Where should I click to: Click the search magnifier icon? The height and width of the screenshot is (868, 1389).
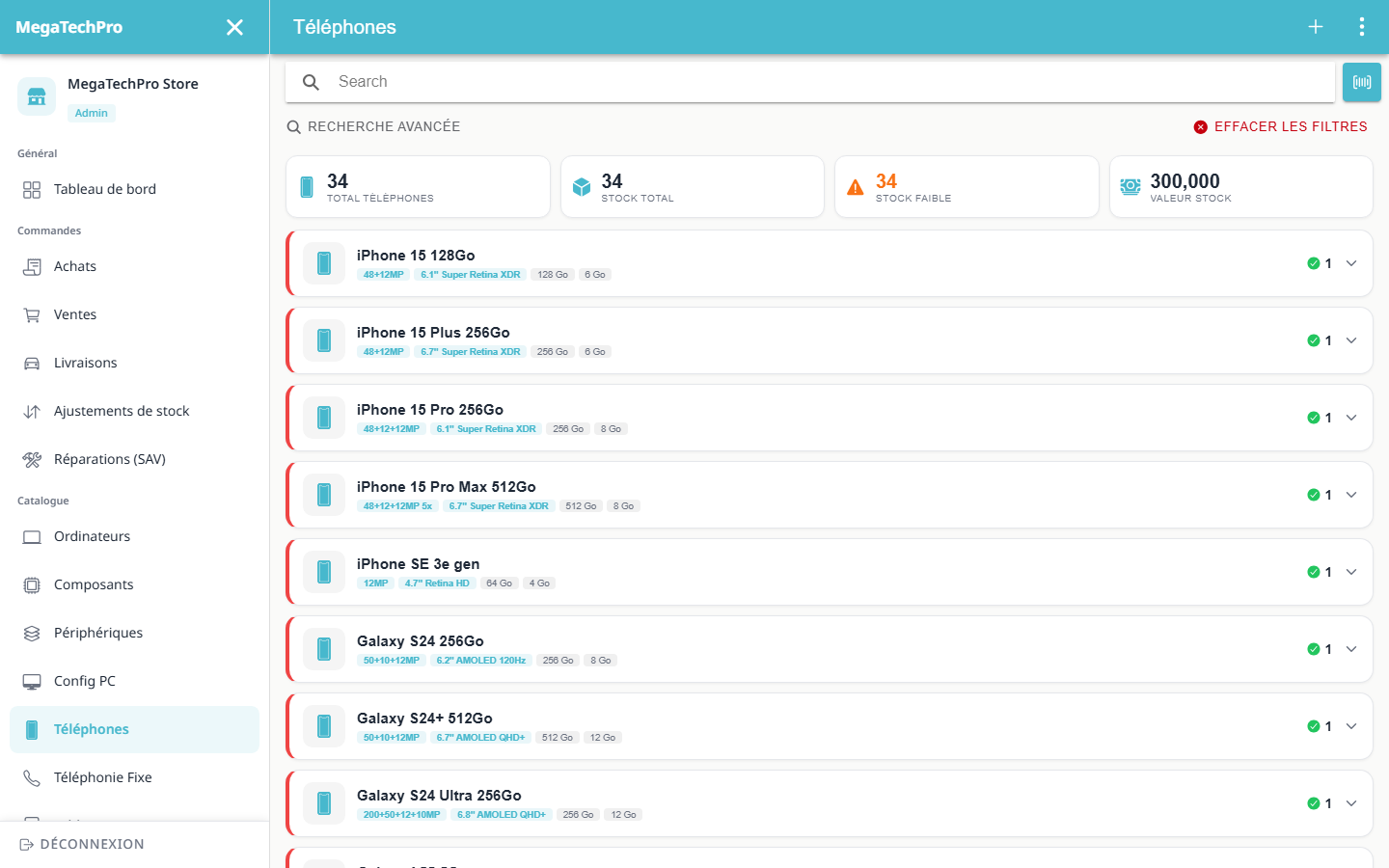coord(311,82)
